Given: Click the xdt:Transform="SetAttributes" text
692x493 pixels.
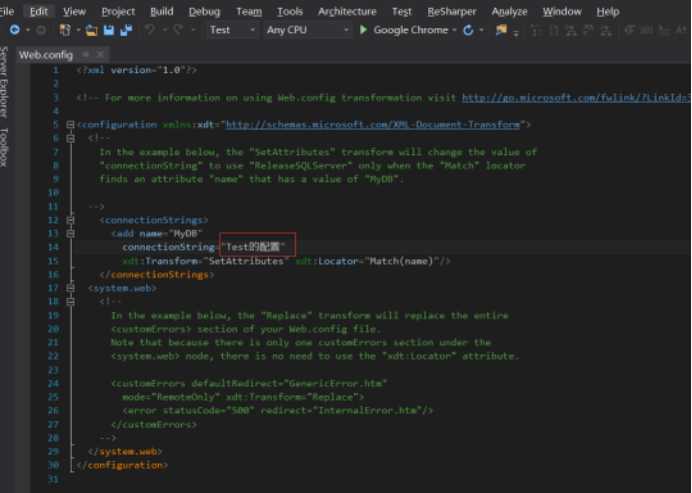Looking at the screenshot, I should tap(205, 261).
